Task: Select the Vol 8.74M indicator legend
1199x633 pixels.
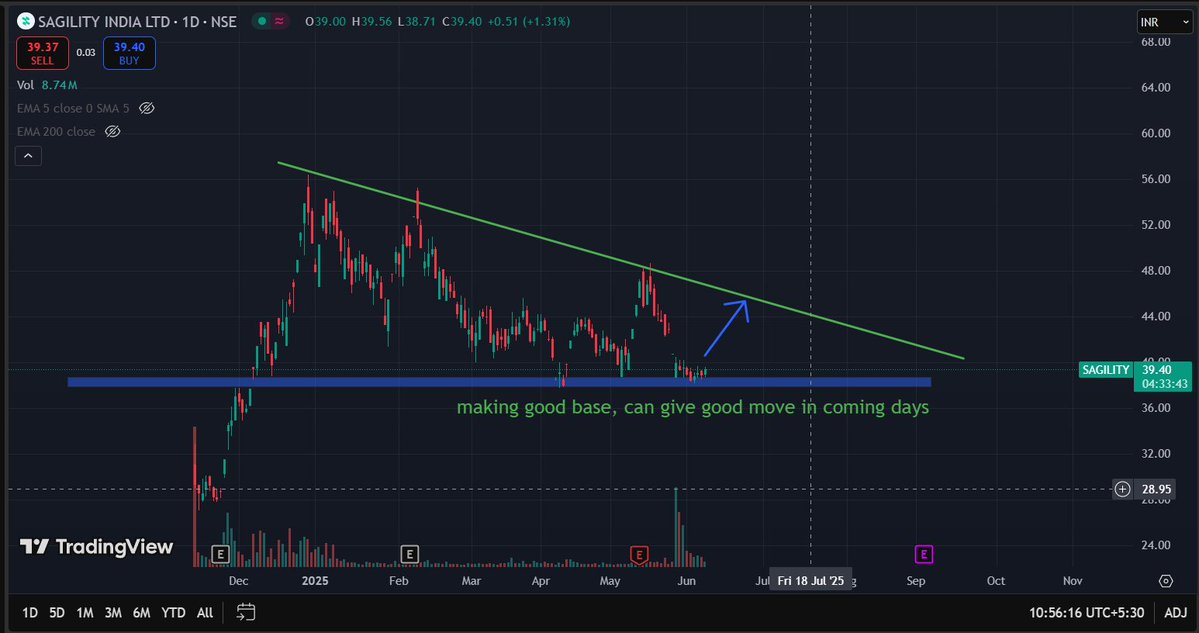Action: tap(47, 85)
